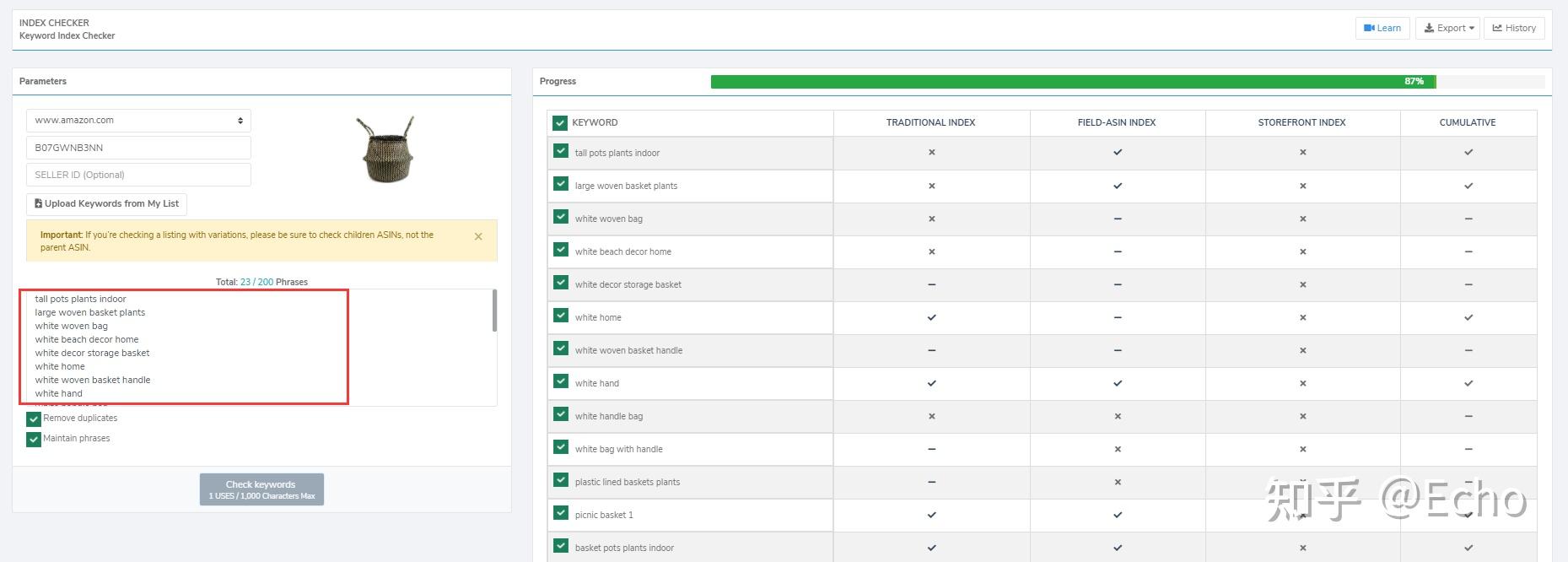
Task: Click the FIELD-ASIN checkmark for 'white hand'
Action: (x=1118, y=383)
